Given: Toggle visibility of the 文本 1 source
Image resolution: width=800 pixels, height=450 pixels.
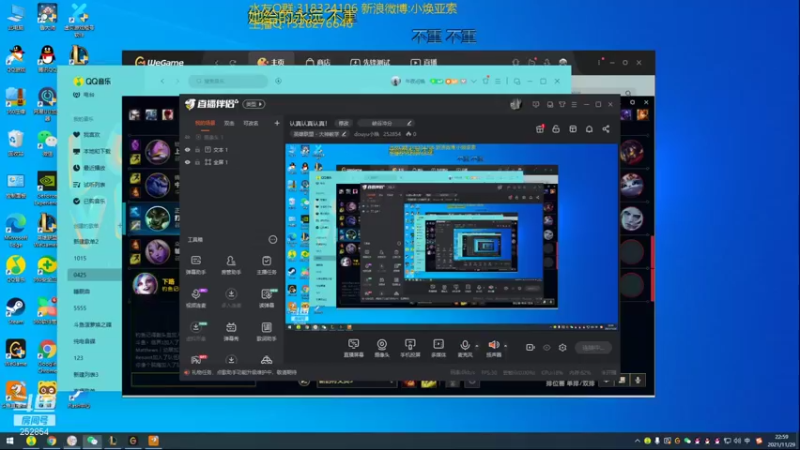Looking at the screenshot, I should pyautogui.click(x=187, y=150).
